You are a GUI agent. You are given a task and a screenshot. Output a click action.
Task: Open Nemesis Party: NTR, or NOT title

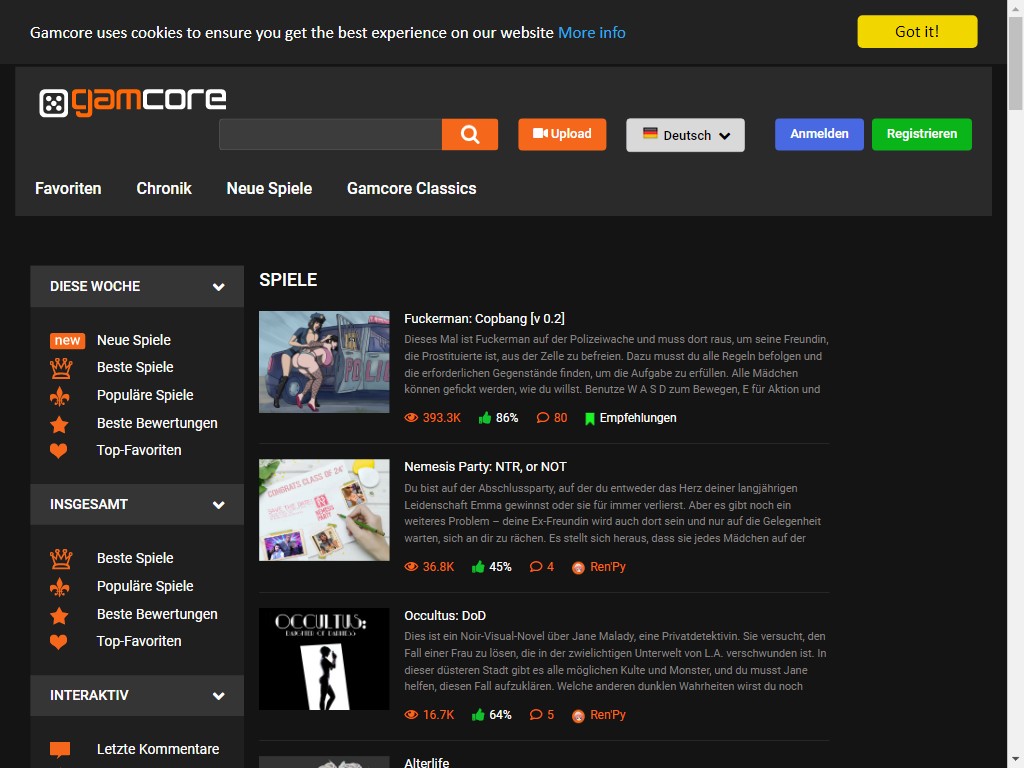[x=485, y=467]
